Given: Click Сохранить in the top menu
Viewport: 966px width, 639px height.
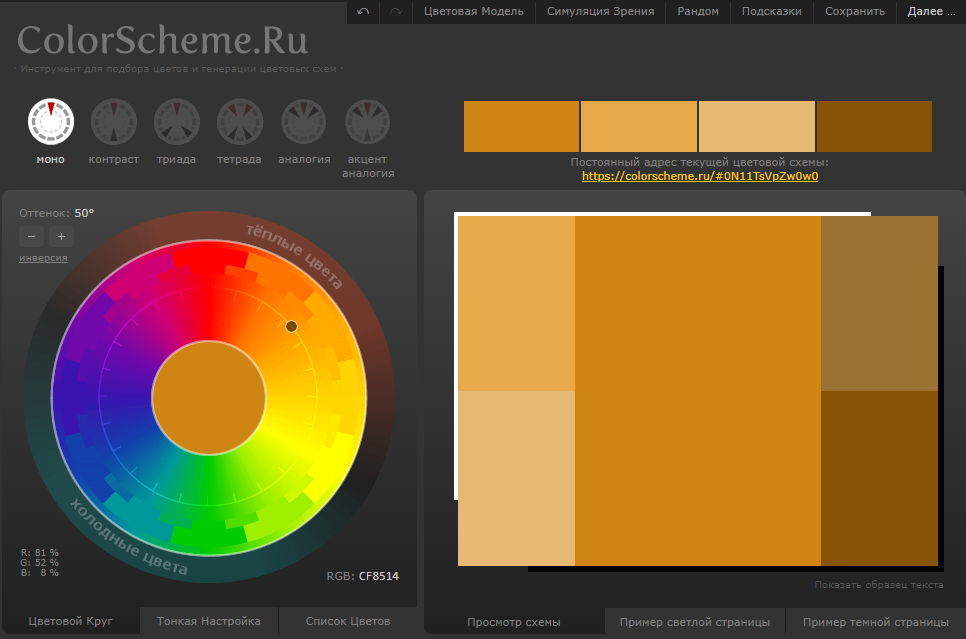Looking at the screenshot, I should coord(855,12).
